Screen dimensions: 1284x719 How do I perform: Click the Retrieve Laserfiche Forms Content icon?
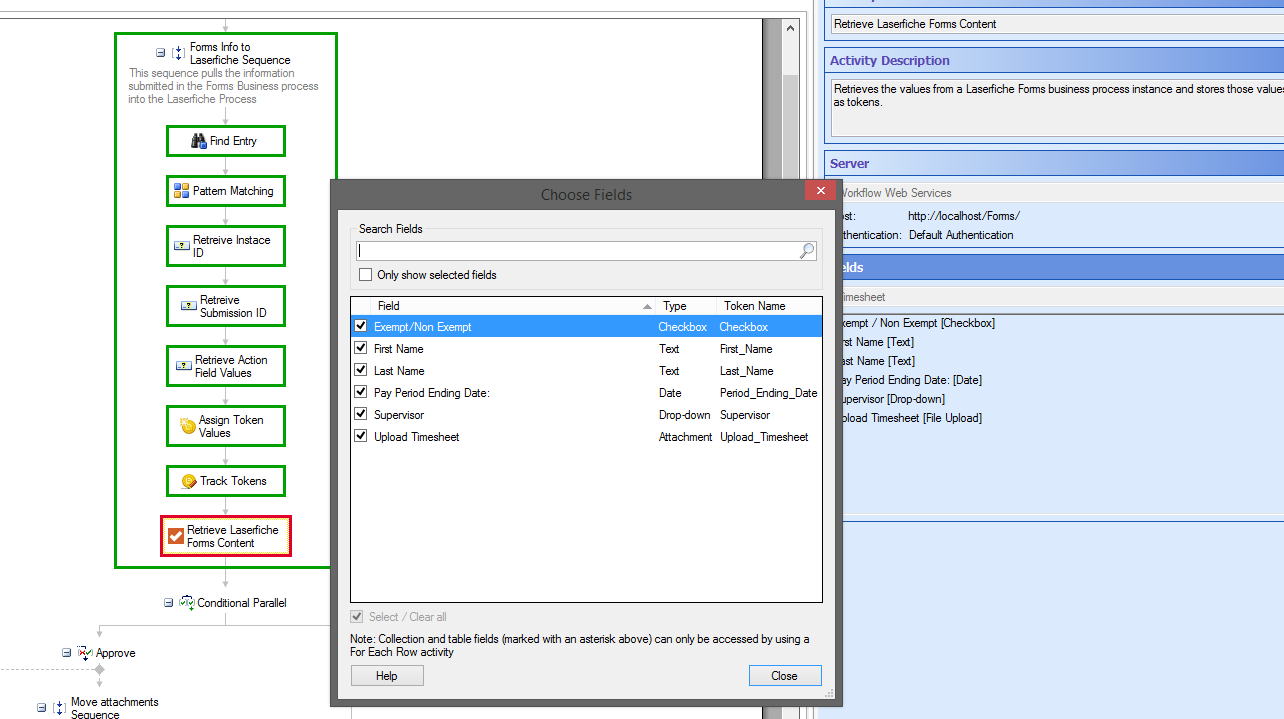pyautogui.click(x=176, y=536)
